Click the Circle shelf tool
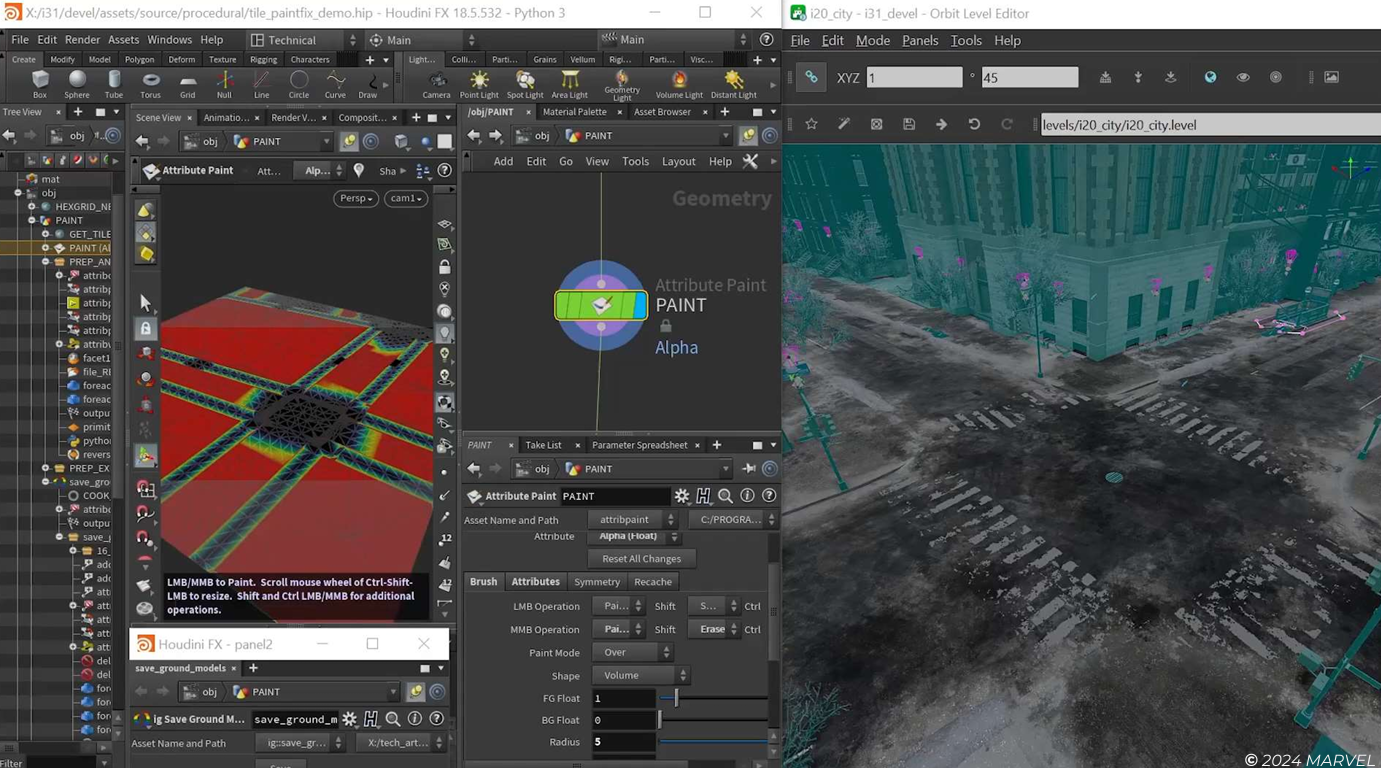Screen dimensions: 1381x768 coord(298,84)
